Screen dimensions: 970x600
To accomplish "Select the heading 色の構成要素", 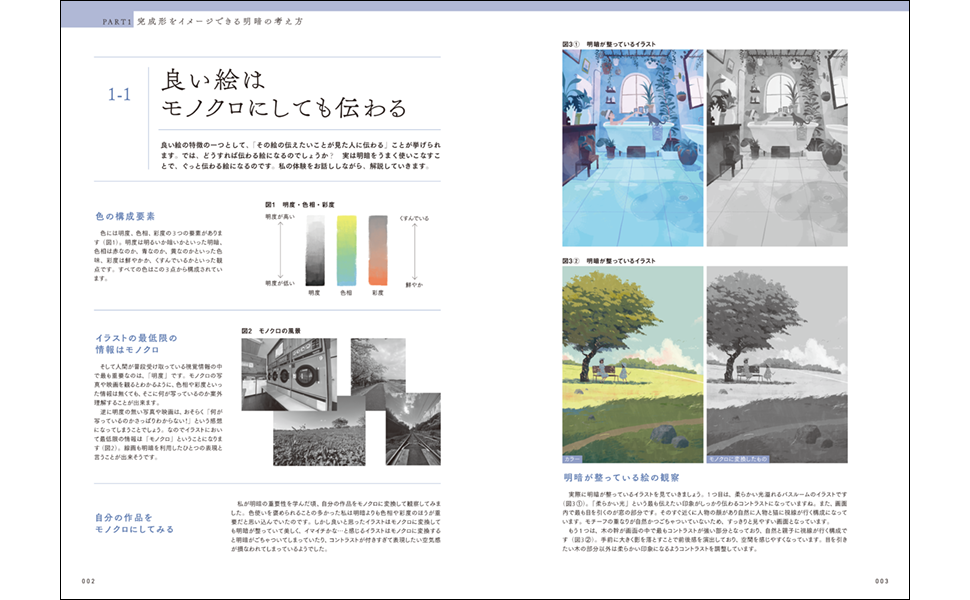I will click(125, 216).
